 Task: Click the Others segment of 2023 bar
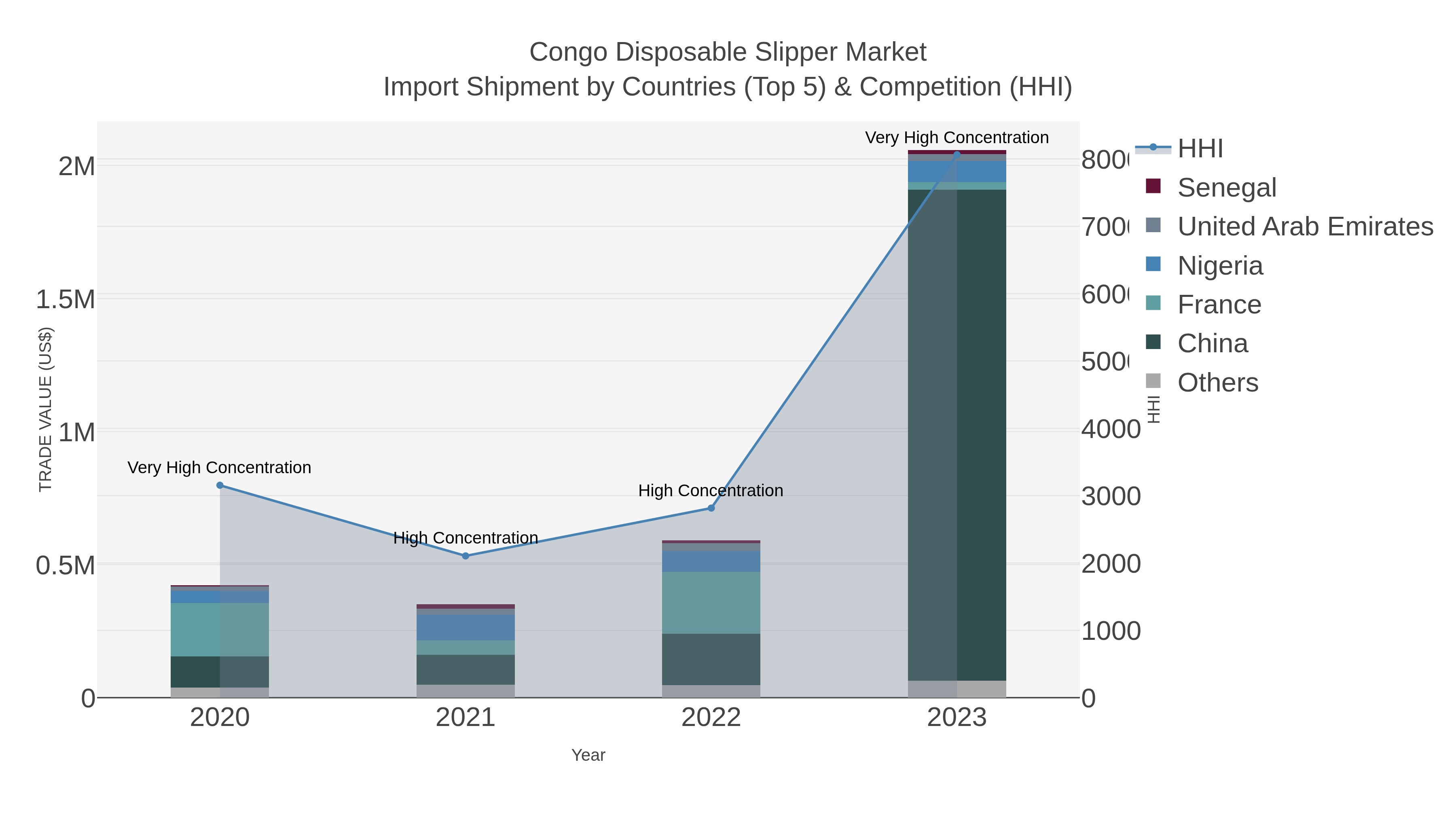coord(957,689)
